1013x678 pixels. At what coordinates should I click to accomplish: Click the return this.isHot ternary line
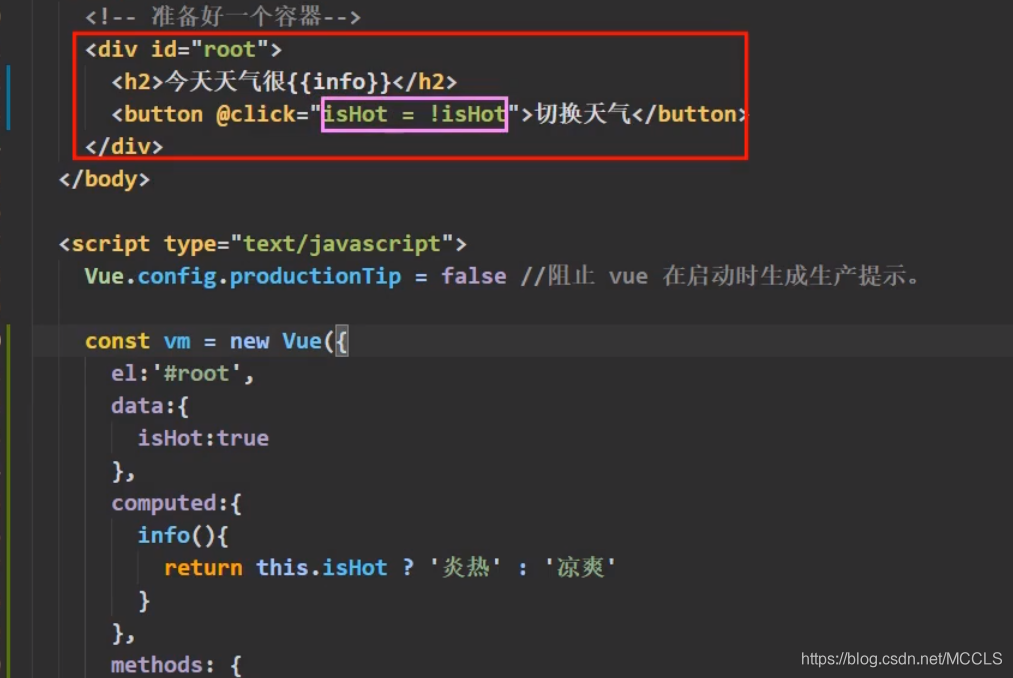(390, 567)
